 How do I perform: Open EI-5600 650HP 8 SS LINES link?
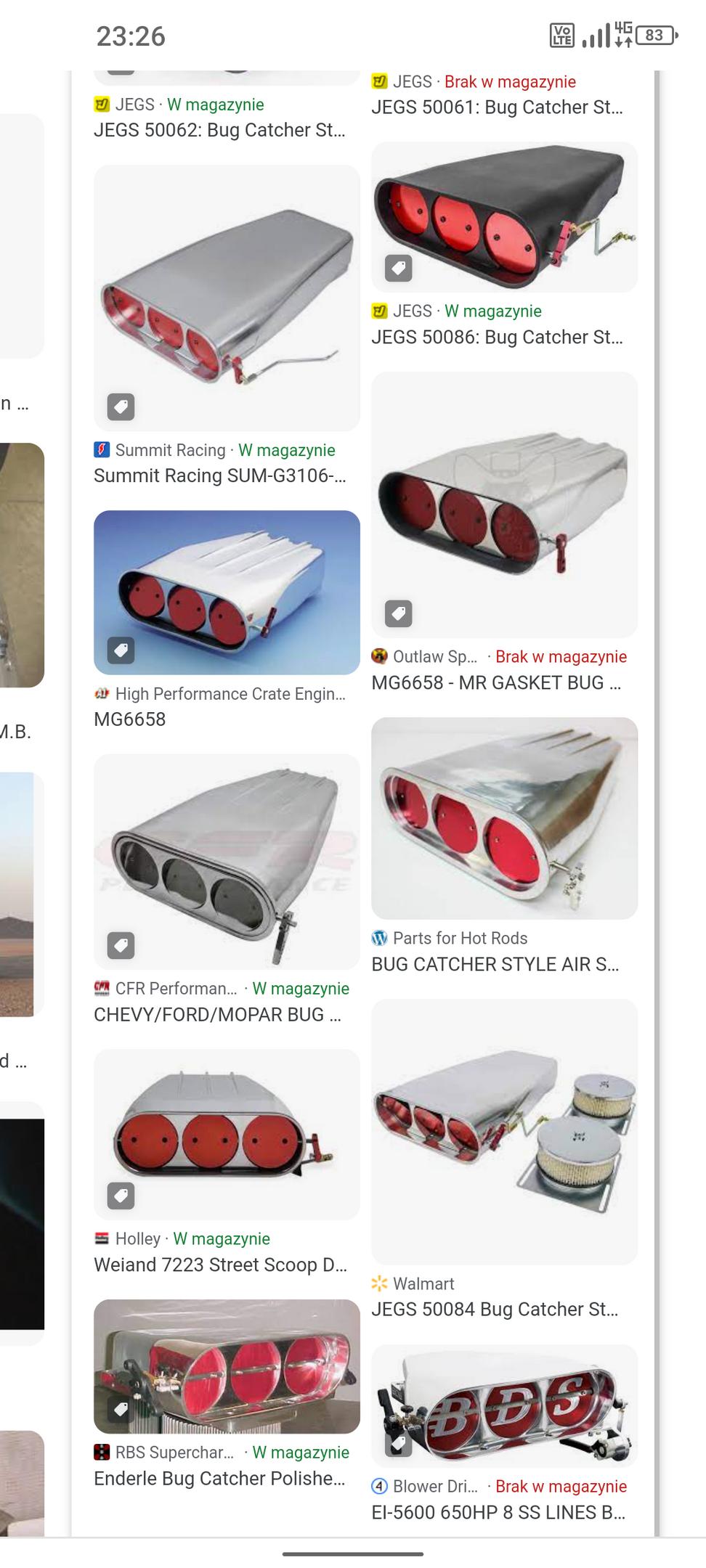click(498, 1512)
